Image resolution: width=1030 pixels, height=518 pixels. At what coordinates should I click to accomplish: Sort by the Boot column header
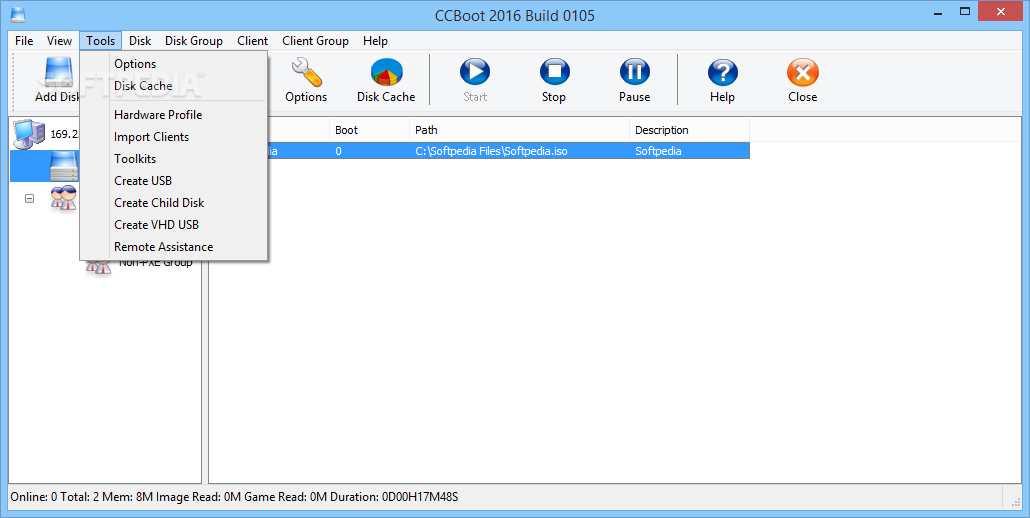pos(369,130)
